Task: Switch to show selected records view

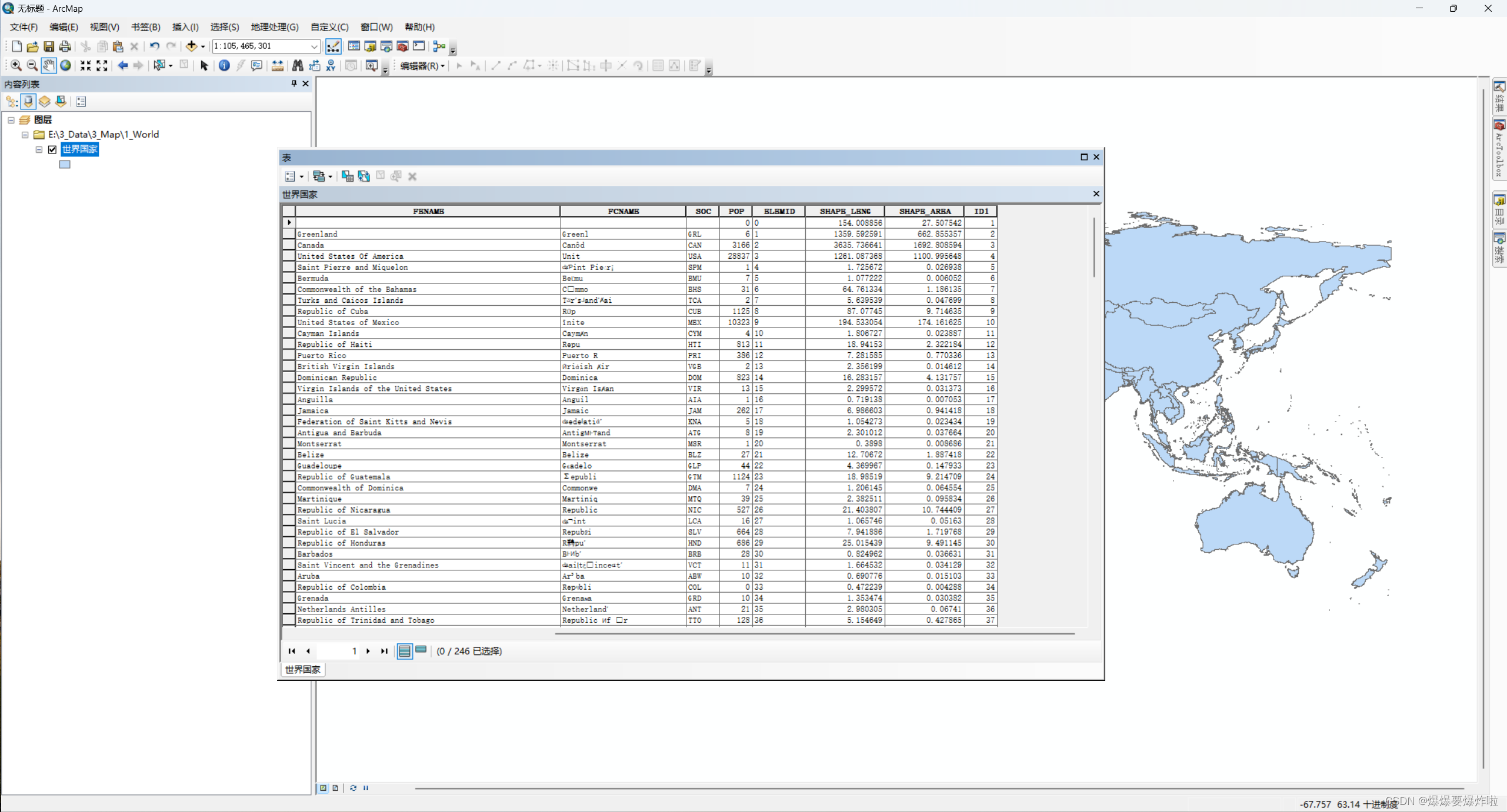Action: coord(421,650)
